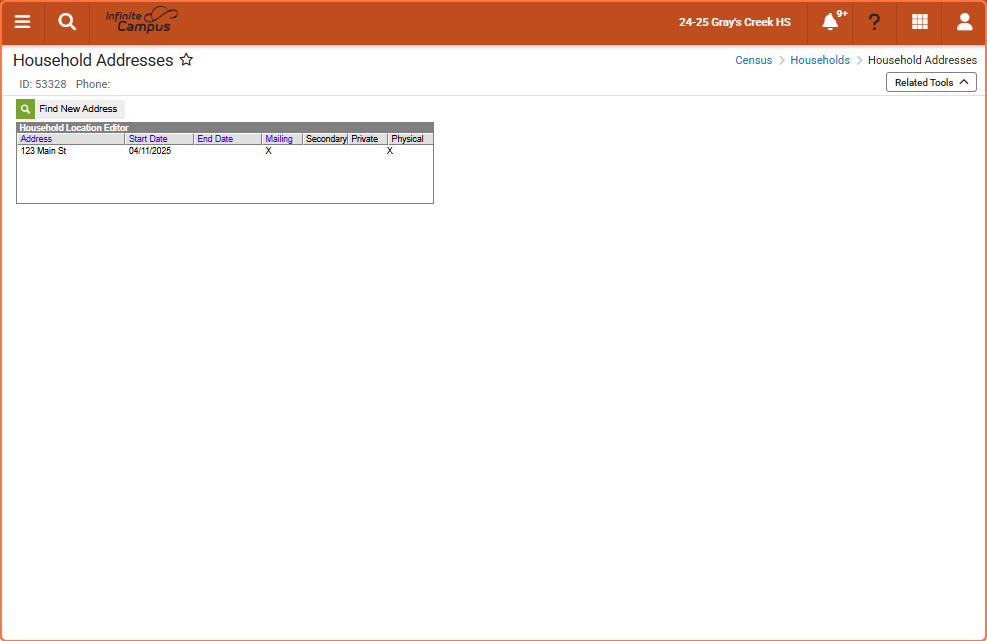
Task: Go to Census breadcrumb link
Action: tap(753, 60)
